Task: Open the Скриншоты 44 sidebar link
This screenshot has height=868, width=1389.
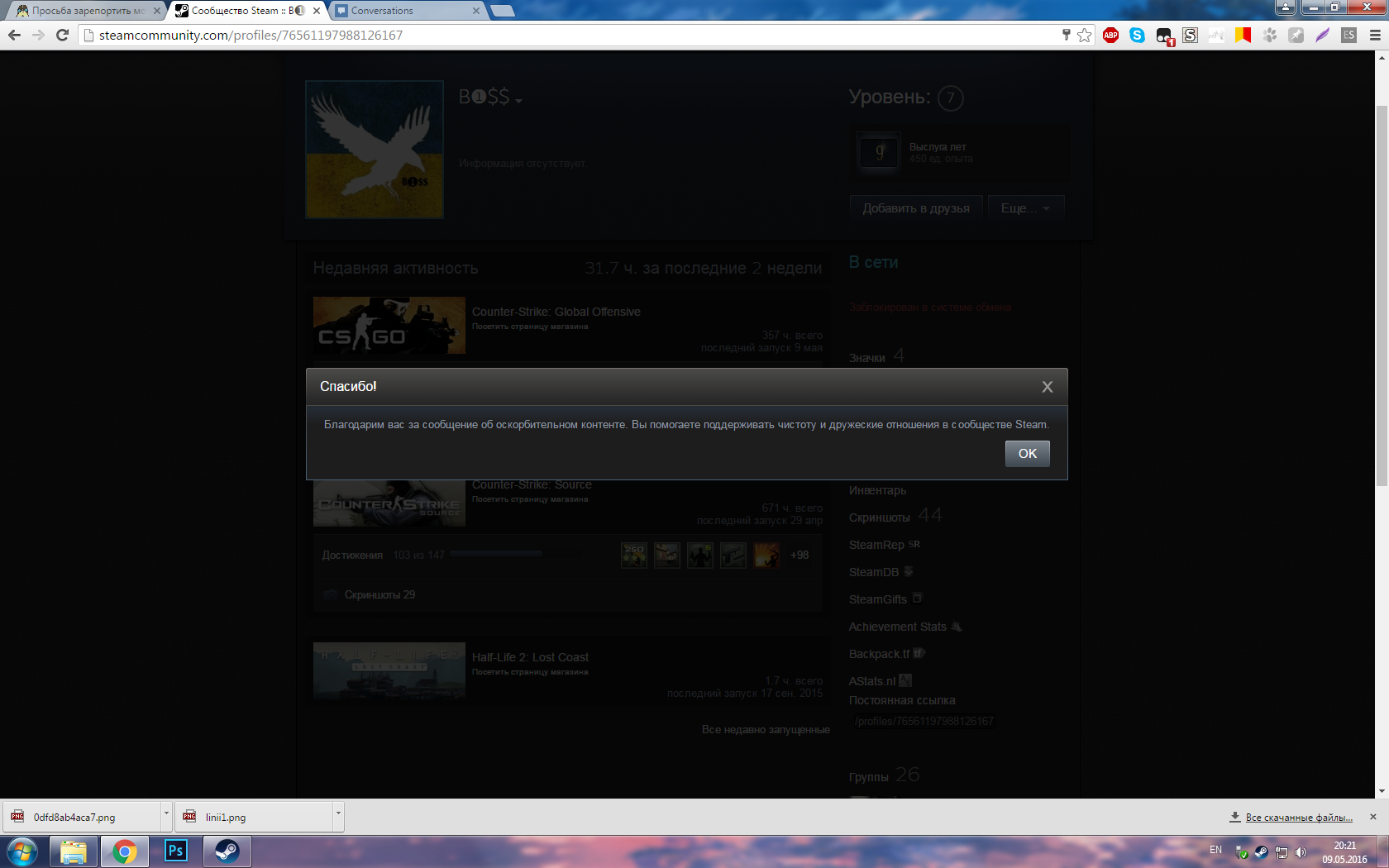Action: tap(895, 516)
